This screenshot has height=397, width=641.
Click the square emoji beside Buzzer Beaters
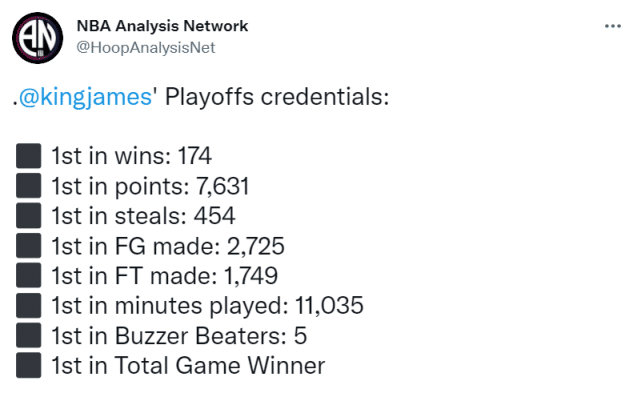point(29,335)
